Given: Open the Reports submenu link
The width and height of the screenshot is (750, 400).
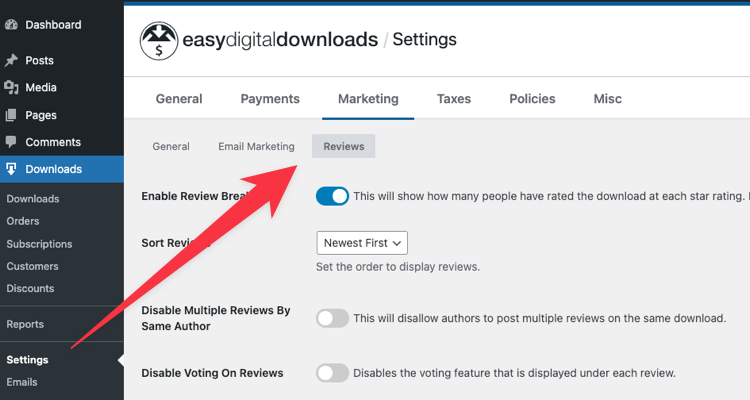Looking at the screenshot, I should pos(25,324).
